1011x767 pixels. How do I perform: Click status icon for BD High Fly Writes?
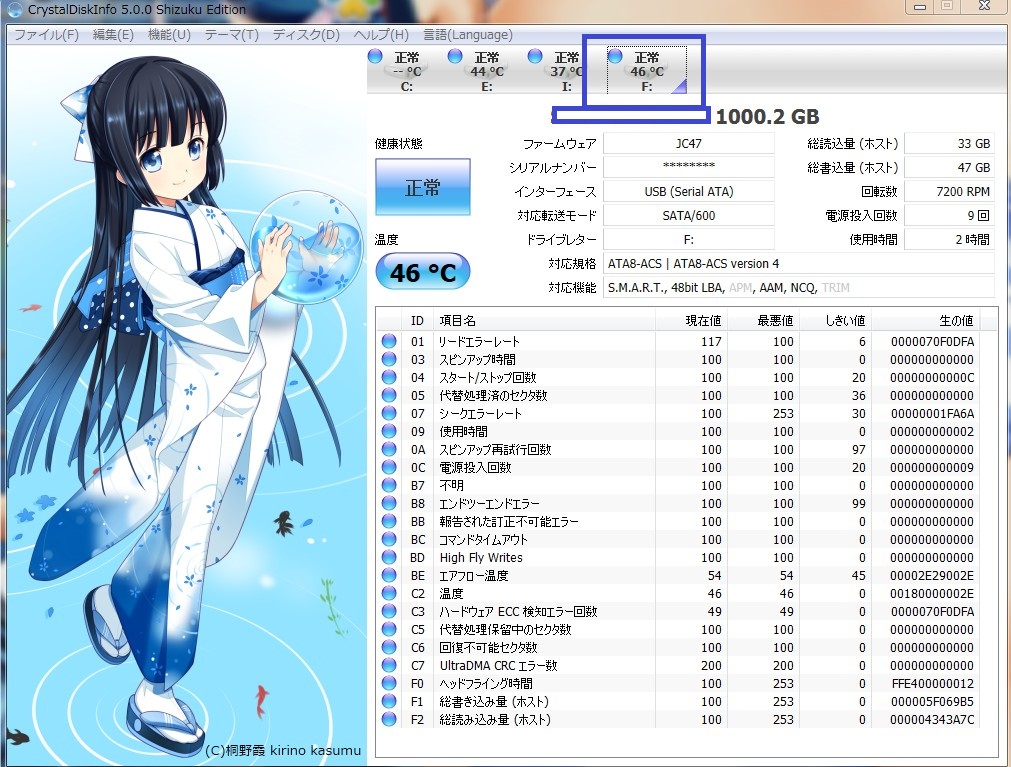point(389,558)
